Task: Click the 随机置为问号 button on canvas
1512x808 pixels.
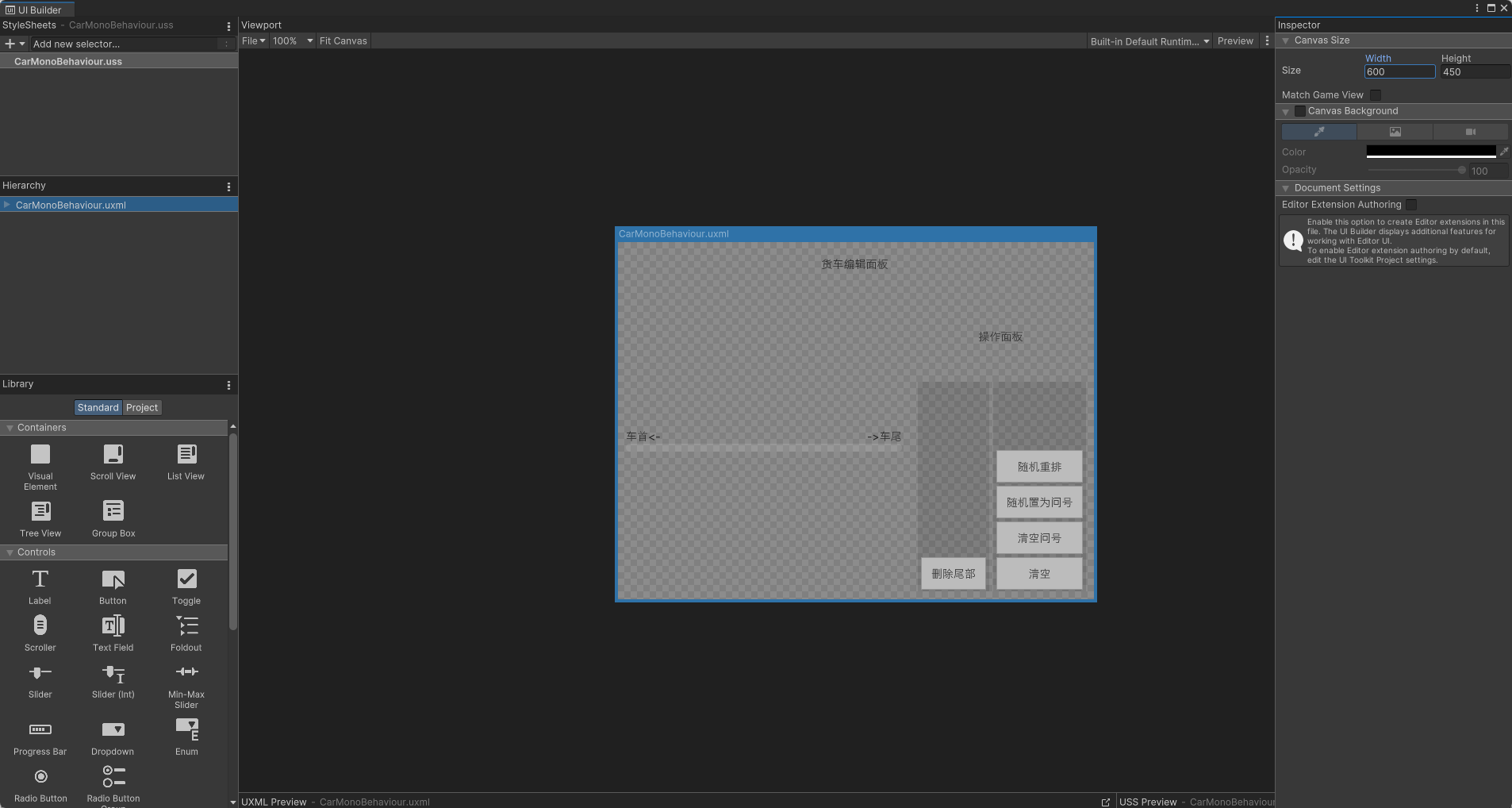Action: pyautogui.click(x=1039, y=502)
